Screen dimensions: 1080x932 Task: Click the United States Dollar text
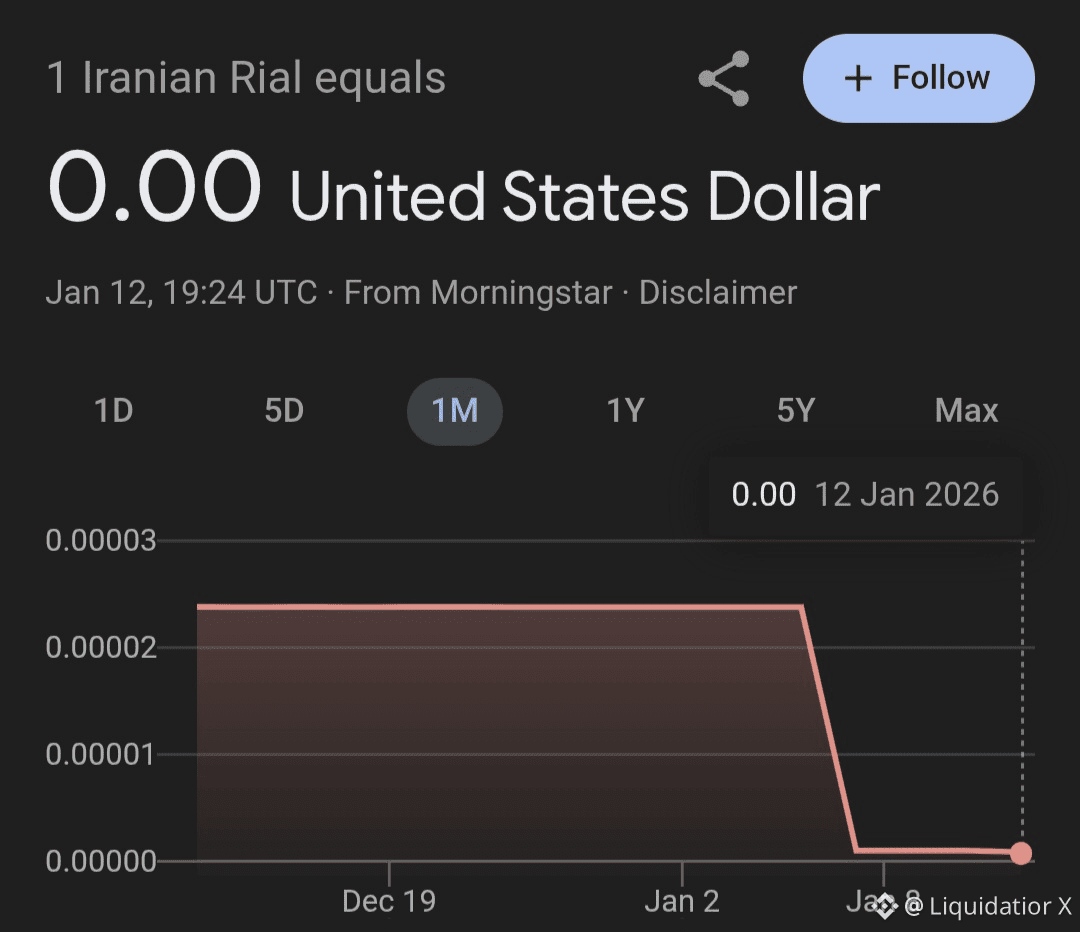[x=584, y=195]
